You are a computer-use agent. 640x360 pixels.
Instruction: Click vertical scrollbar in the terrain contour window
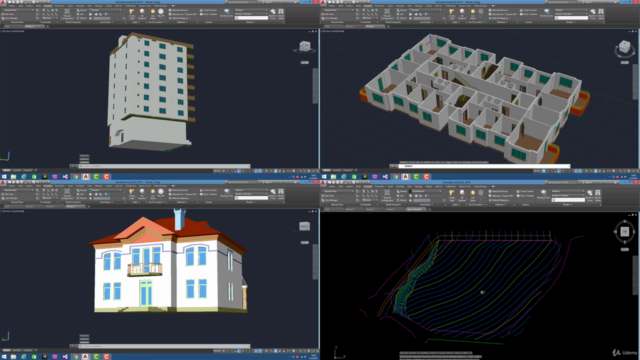coord(635,274)
